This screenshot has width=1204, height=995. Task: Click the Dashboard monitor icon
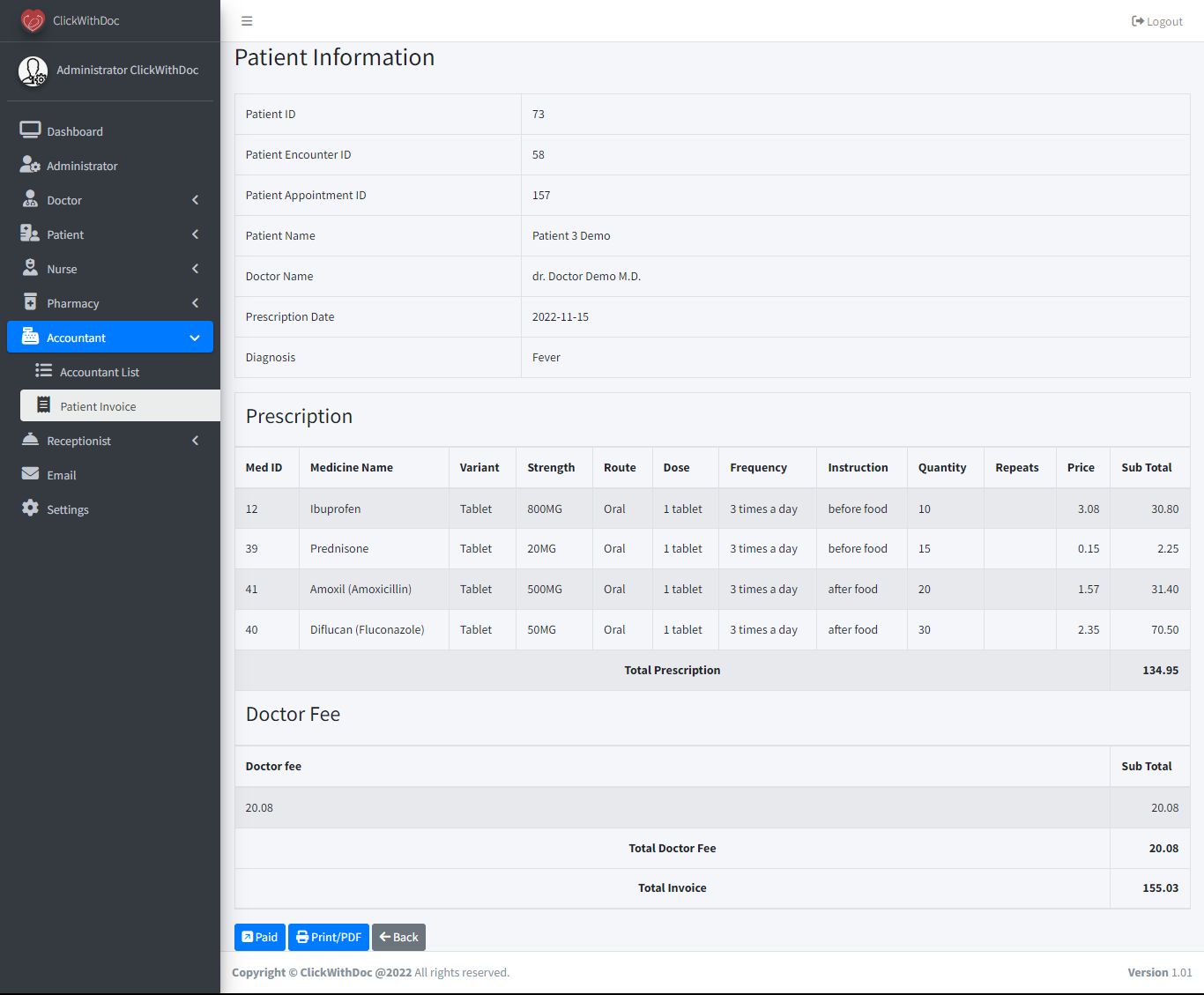30,130
